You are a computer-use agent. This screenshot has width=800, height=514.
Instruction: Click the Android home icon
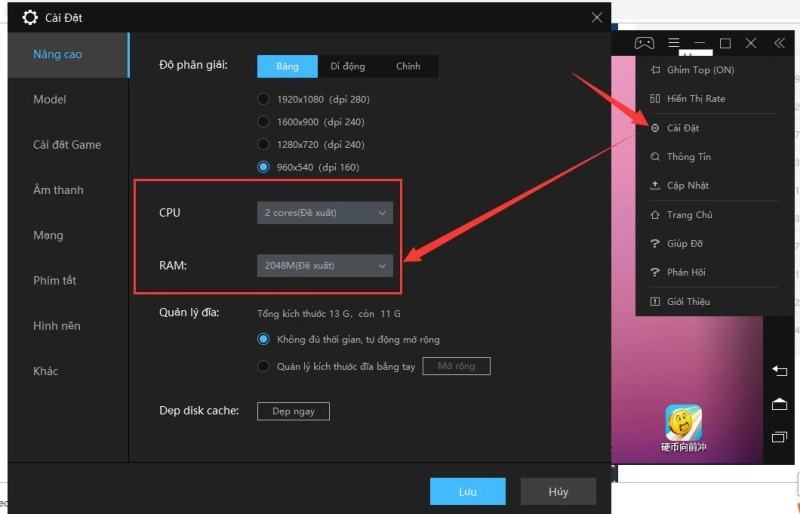779,404
